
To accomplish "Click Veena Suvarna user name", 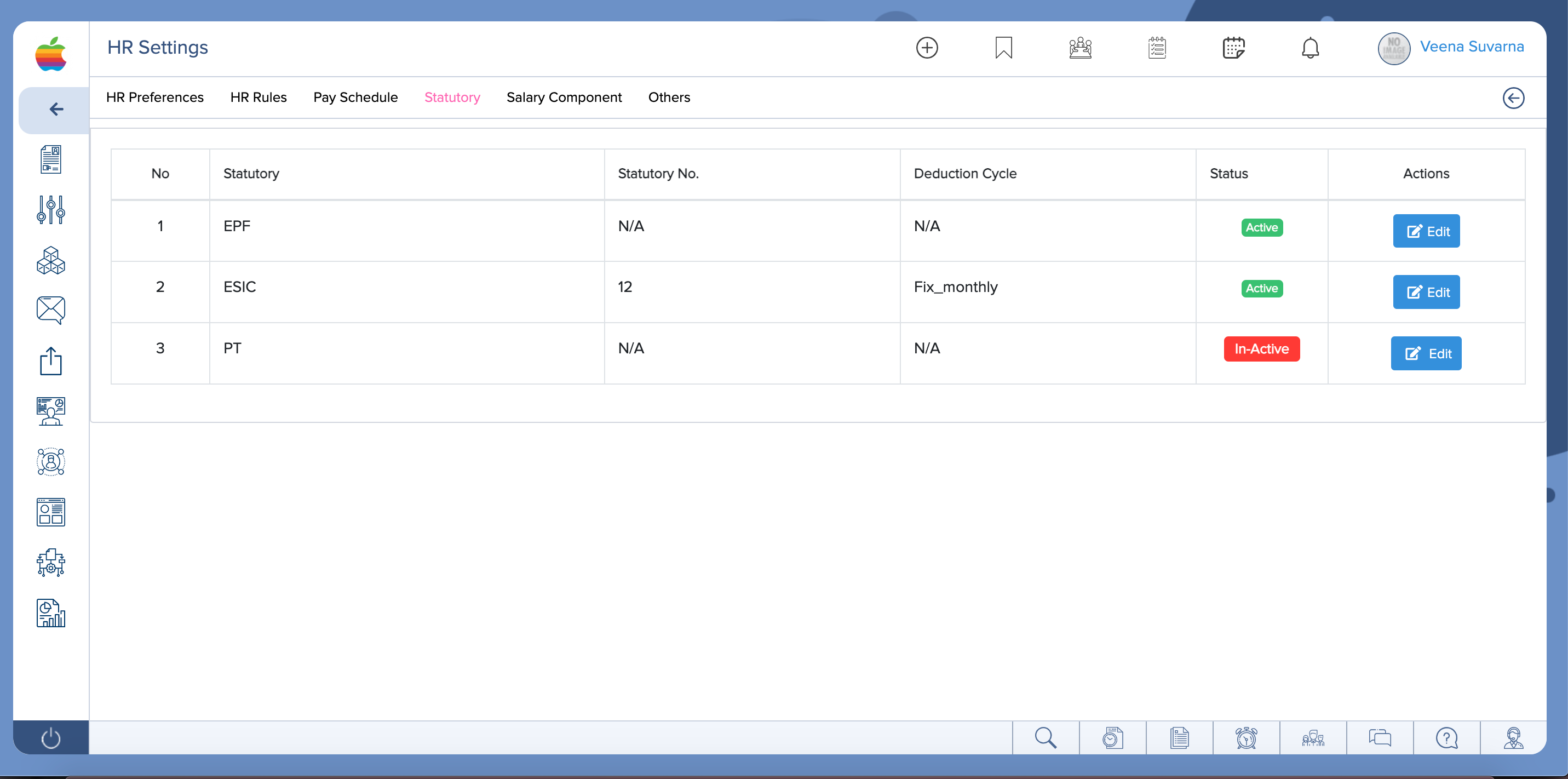I will [1472, 47].
